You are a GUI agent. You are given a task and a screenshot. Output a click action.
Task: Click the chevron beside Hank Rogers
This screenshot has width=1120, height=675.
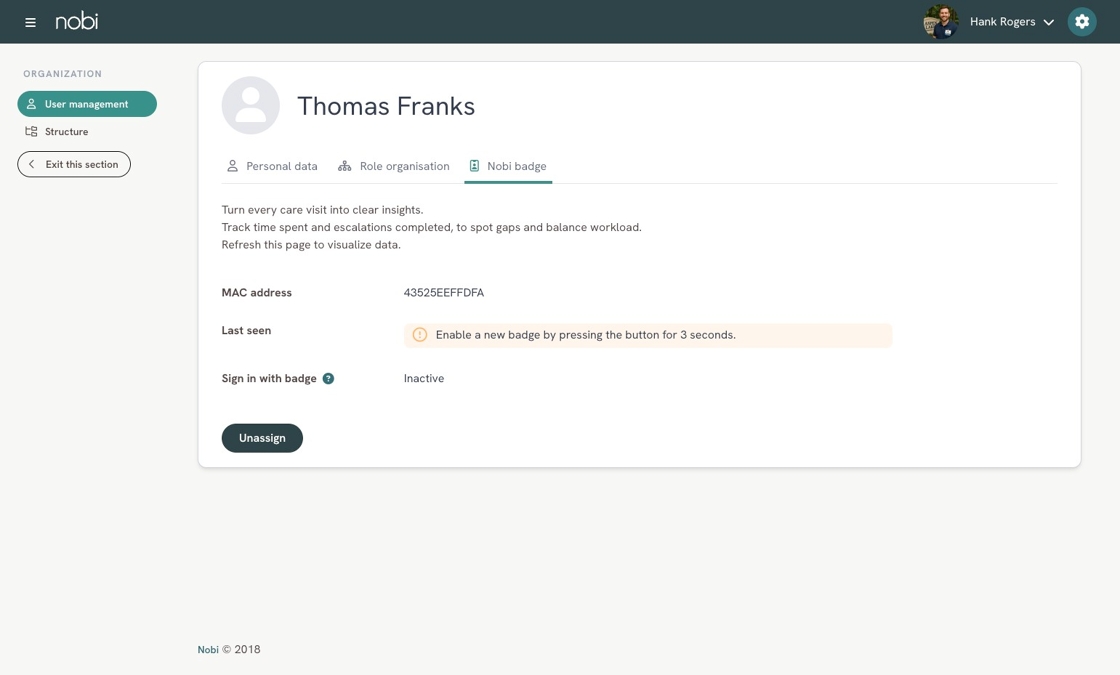(x=1048, y=22)
